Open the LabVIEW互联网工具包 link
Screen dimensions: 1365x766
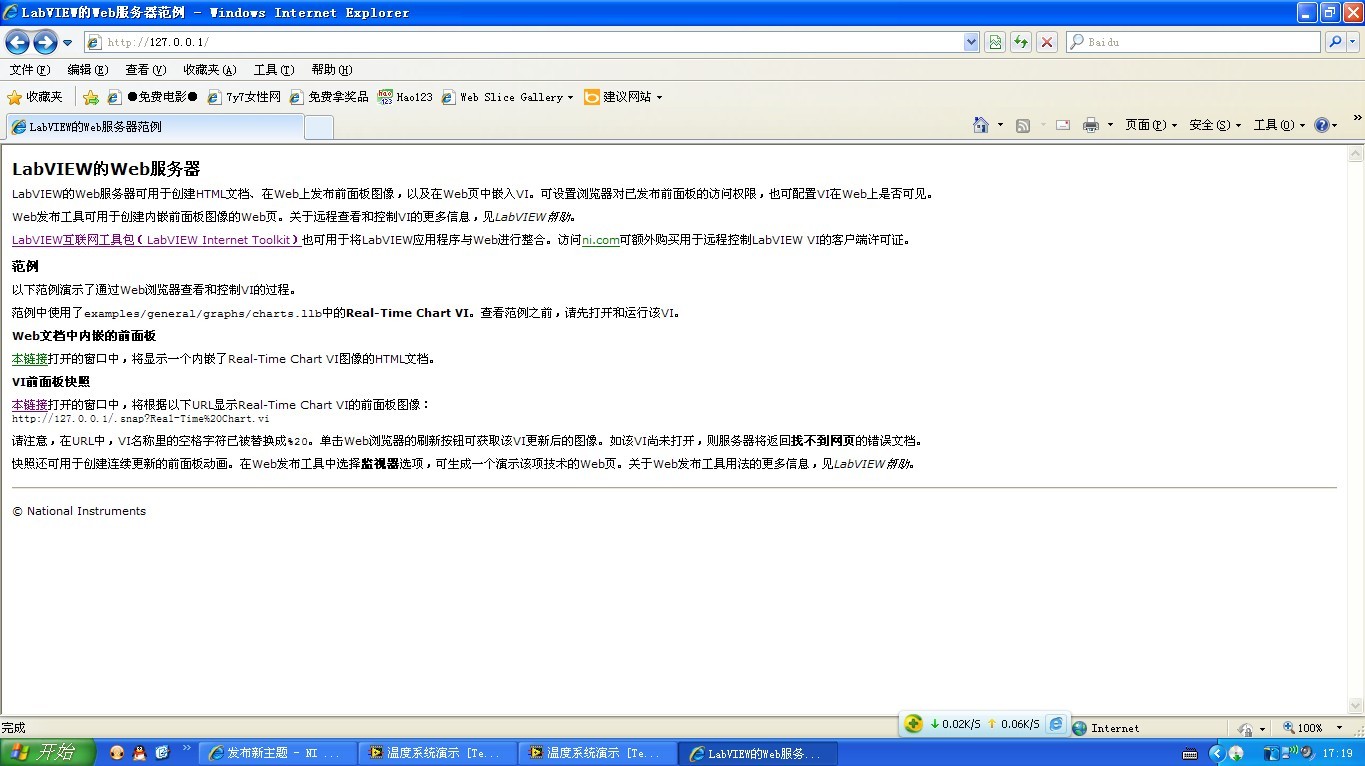pos(156,240)
